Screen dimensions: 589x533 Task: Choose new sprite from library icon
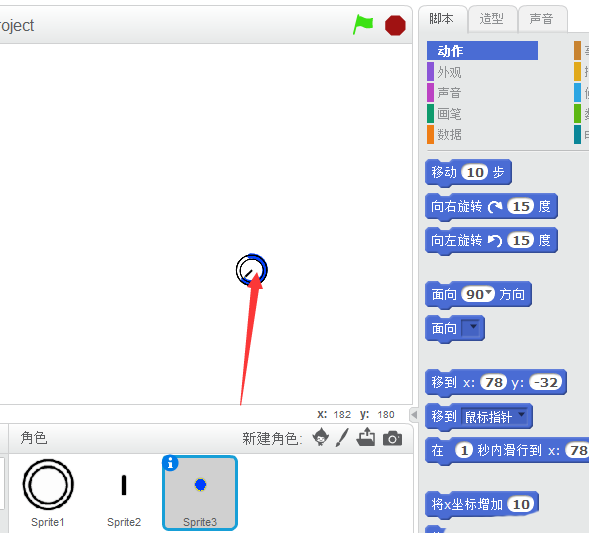[x=321, y=438]
